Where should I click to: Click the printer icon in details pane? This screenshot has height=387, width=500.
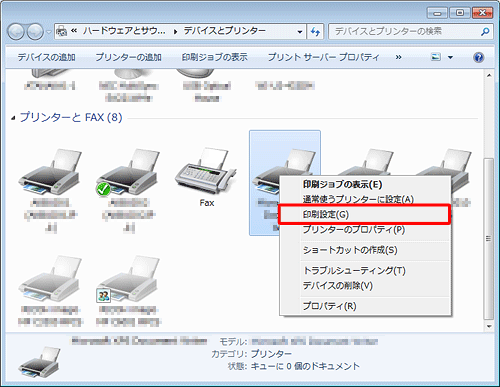(x=39, y=362)
